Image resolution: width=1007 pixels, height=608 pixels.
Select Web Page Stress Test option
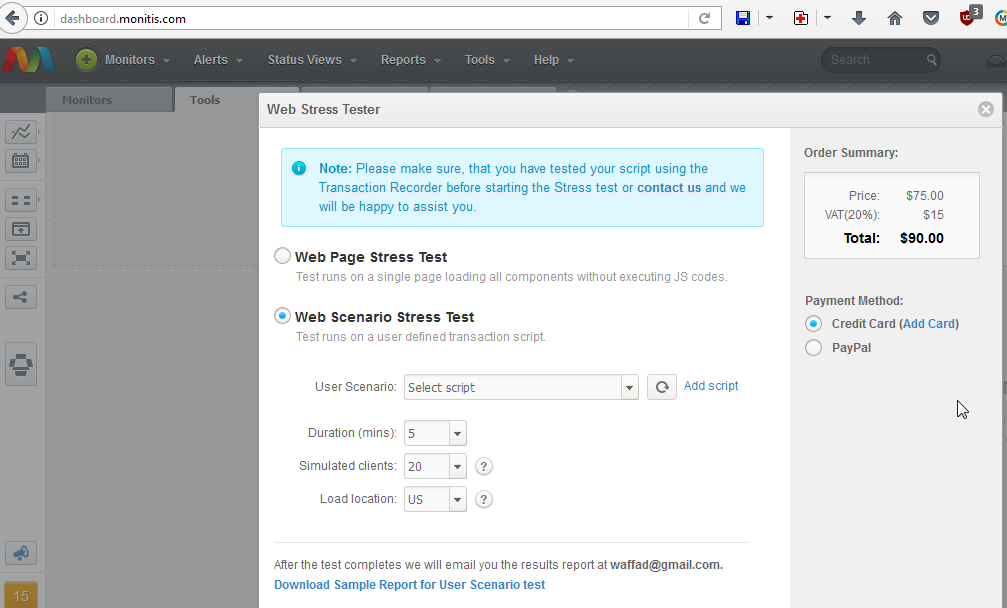click(282, 256)
